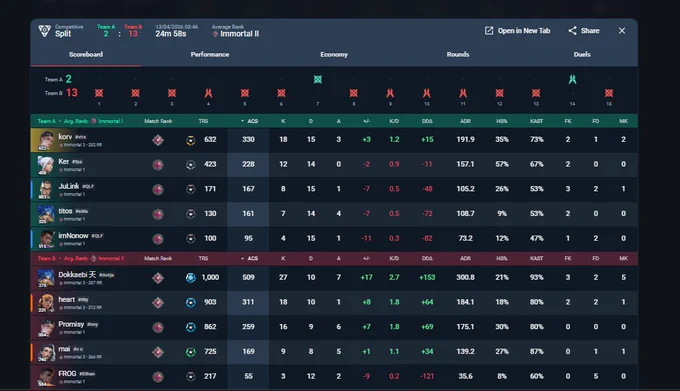
Task: Open player imNonow's profile name
Action: pos(73,235)
